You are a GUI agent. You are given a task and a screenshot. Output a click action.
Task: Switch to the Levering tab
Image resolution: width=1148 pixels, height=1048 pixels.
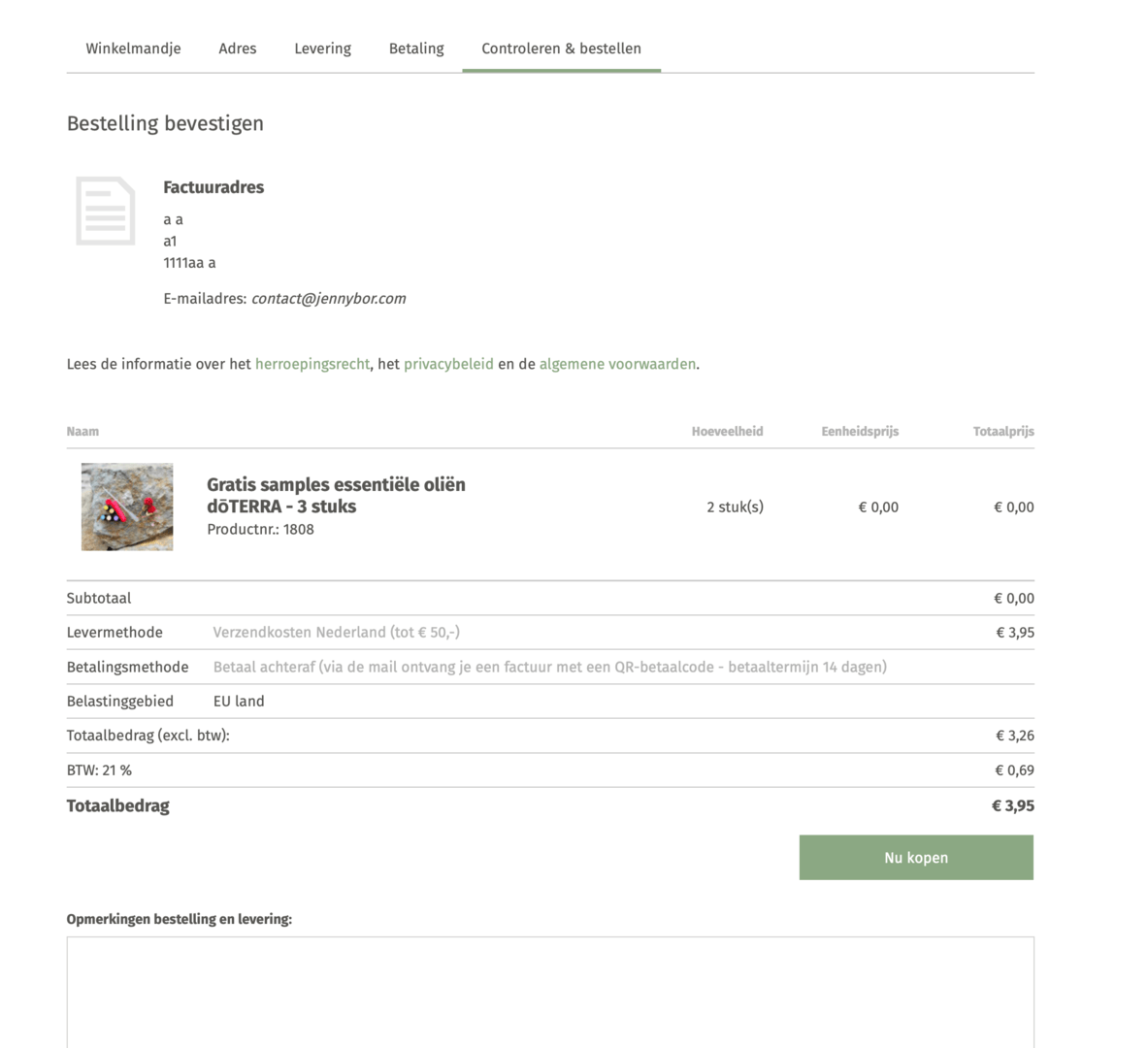322,49
